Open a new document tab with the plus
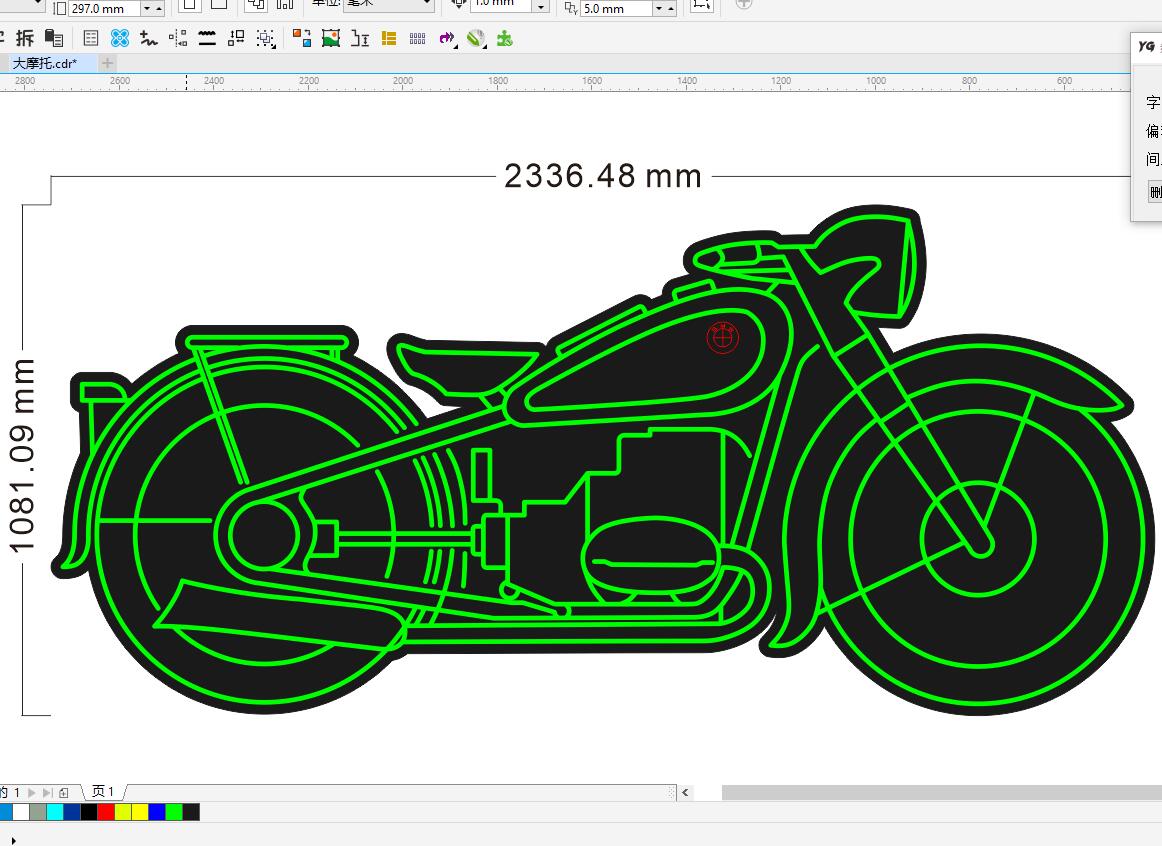The width and height of the screenshot is (1162, 846). pos(107,64)
